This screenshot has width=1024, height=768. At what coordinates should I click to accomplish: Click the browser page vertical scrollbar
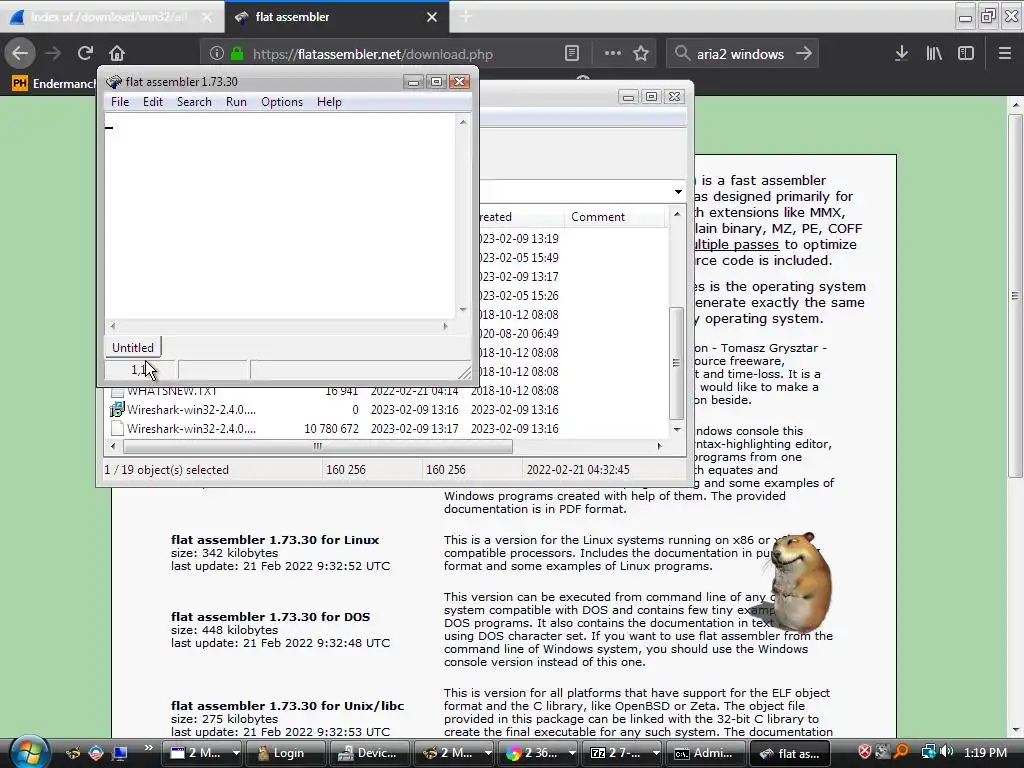pyautogui.click(x=1015, y=295)
